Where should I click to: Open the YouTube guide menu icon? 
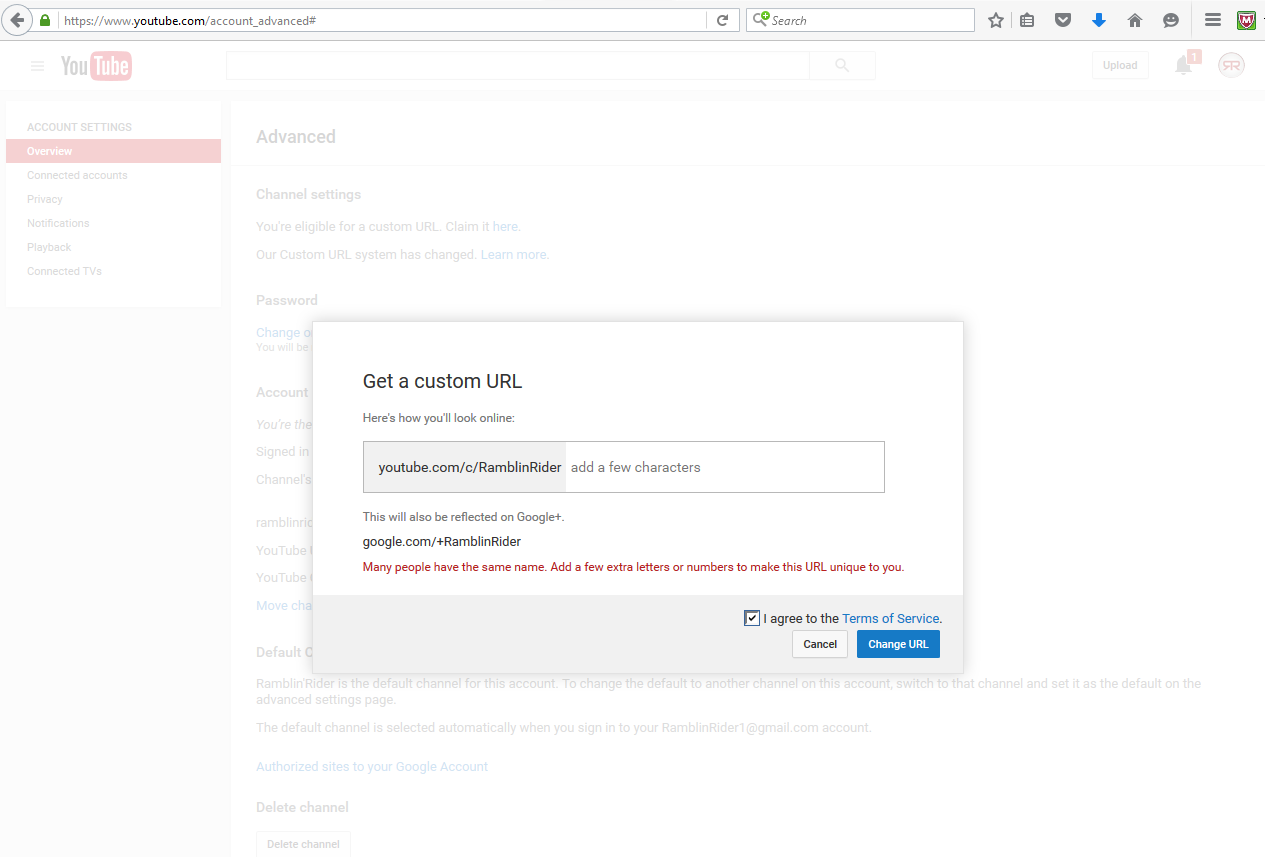(x=37, y=66)
